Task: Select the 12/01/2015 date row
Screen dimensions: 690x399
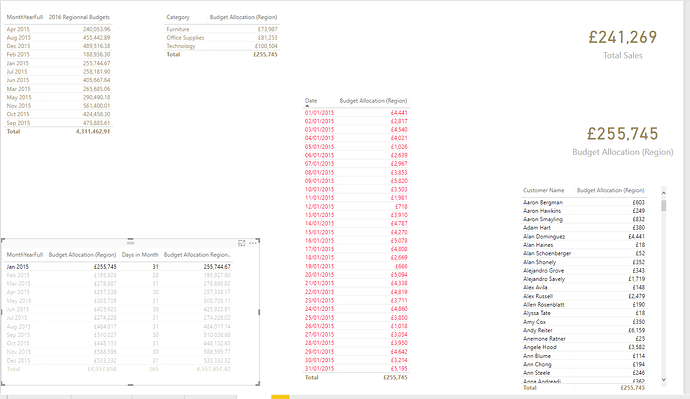Action: [356, 206]
